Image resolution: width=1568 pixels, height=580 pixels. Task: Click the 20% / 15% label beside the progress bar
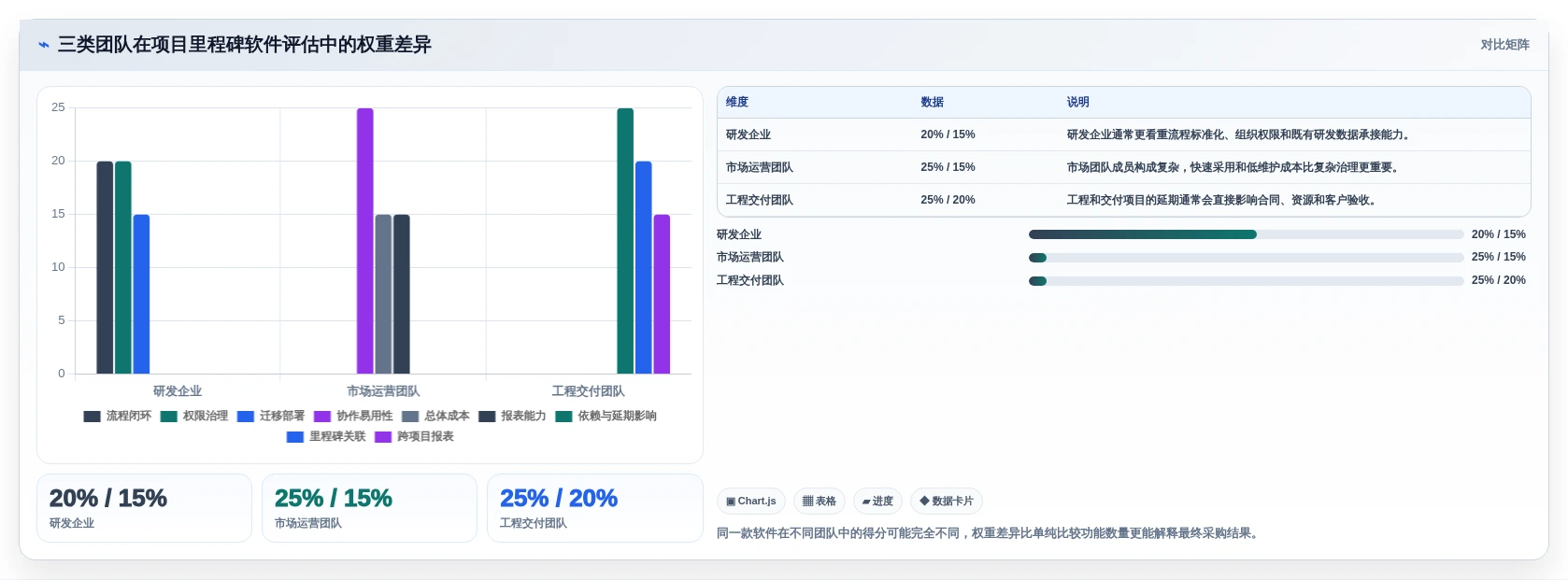1498,234
